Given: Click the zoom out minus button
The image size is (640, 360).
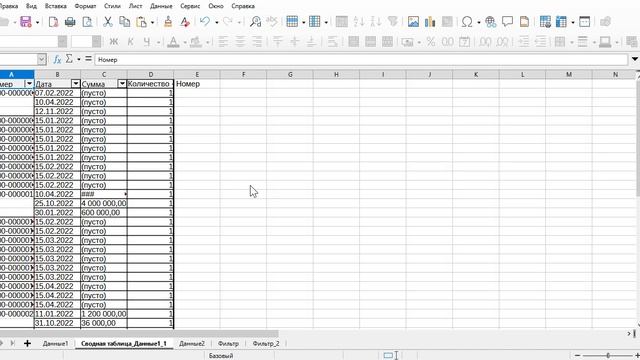Looking at the screenshot, I should pos(578,356).
